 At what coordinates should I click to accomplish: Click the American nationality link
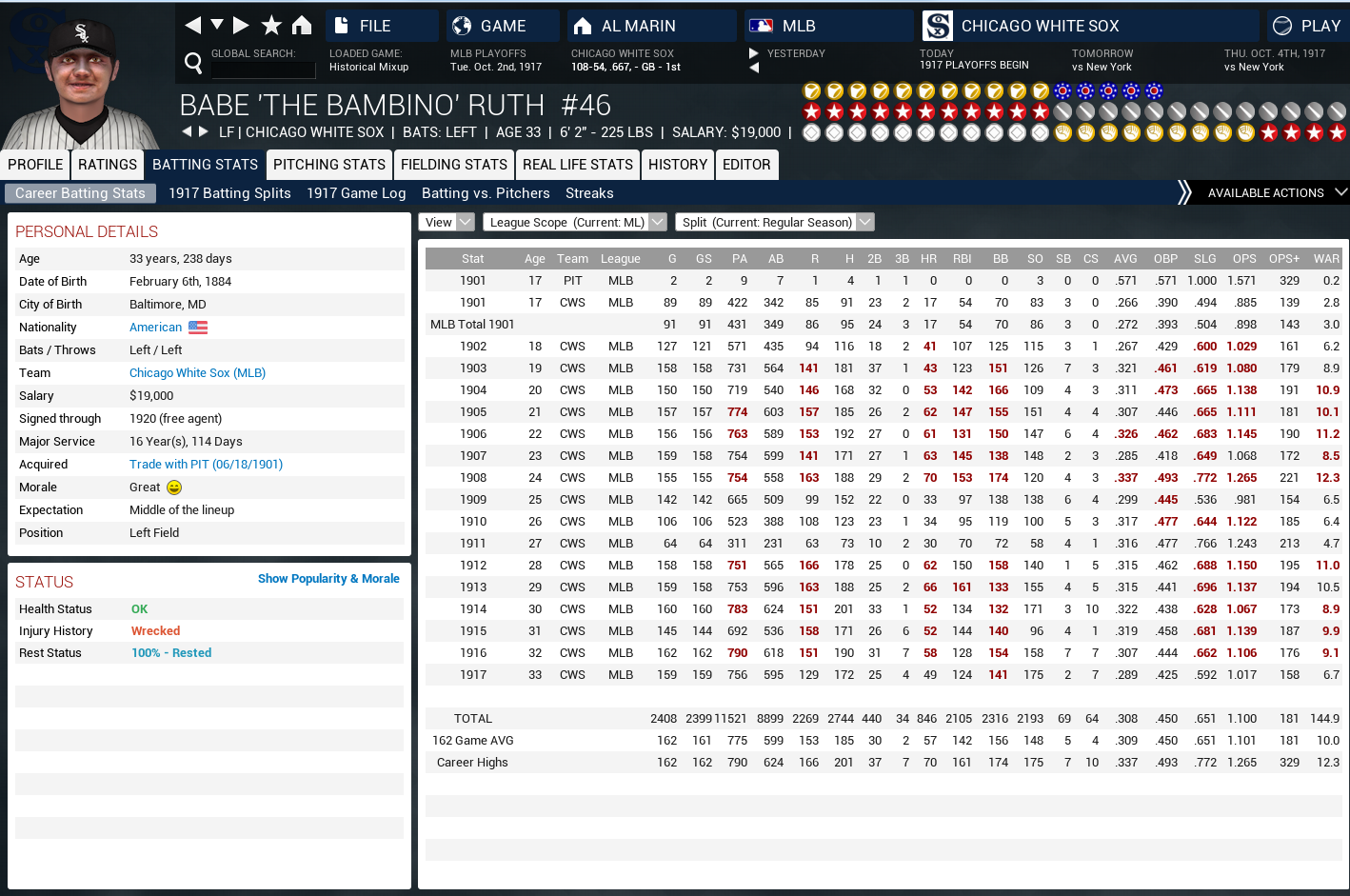tap(155, 328)
